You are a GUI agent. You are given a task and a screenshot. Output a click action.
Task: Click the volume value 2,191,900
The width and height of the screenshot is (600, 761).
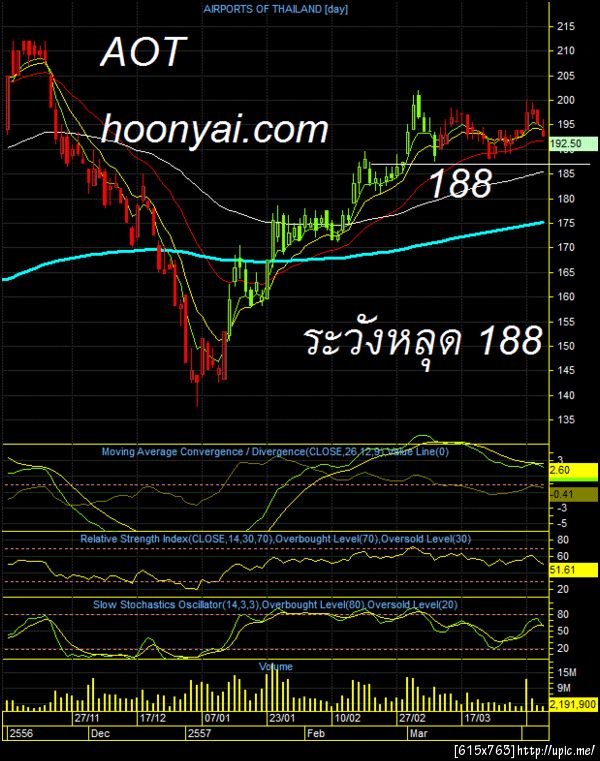pos(573,704)
